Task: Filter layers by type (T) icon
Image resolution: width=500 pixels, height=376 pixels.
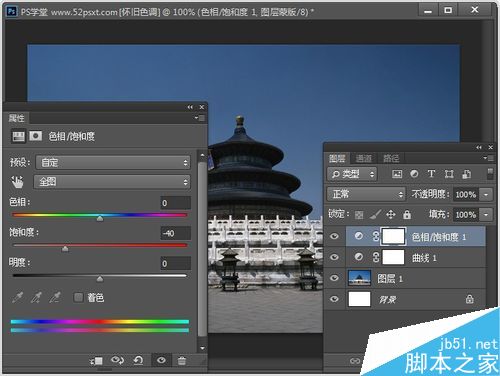Action: 431,174
